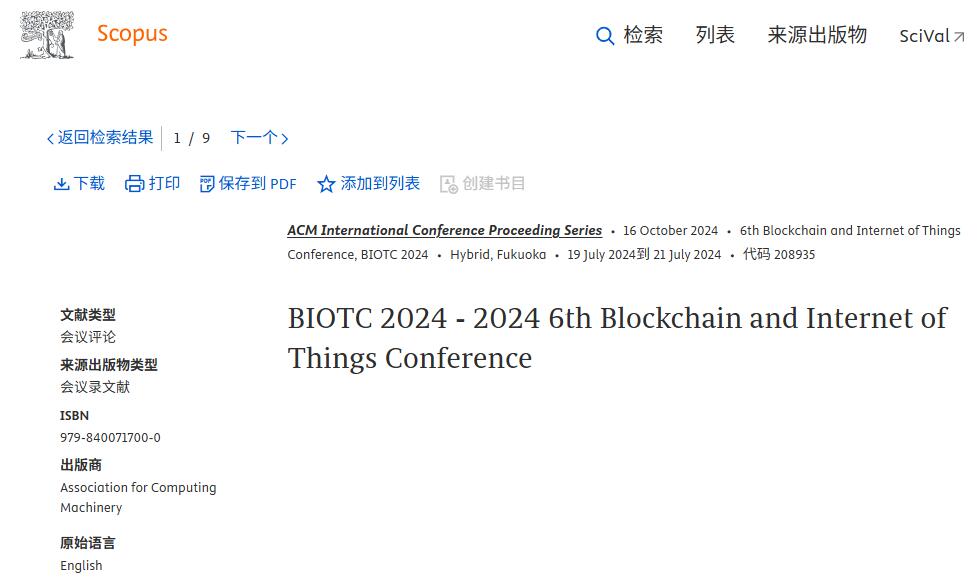
Task: Click the magnifying glass search icon
Action: [x=605, y=36]
